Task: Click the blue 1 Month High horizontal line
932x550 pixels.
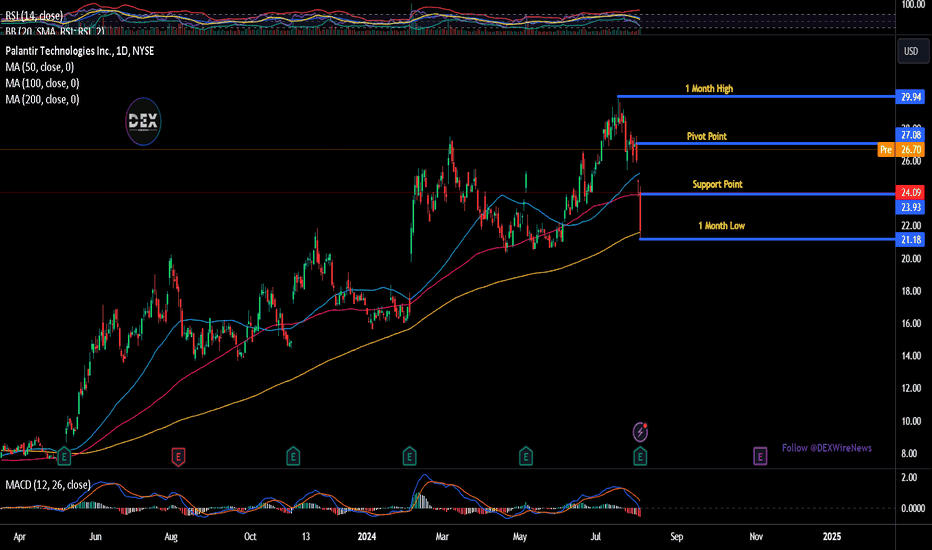Action: [x=756, y=96]
